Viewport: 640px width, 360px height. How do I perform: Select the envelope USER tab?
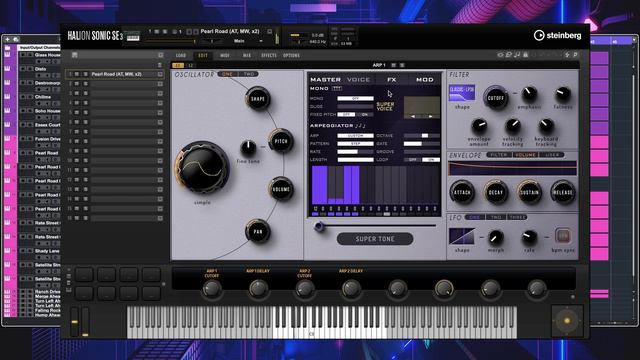[552, 155]
